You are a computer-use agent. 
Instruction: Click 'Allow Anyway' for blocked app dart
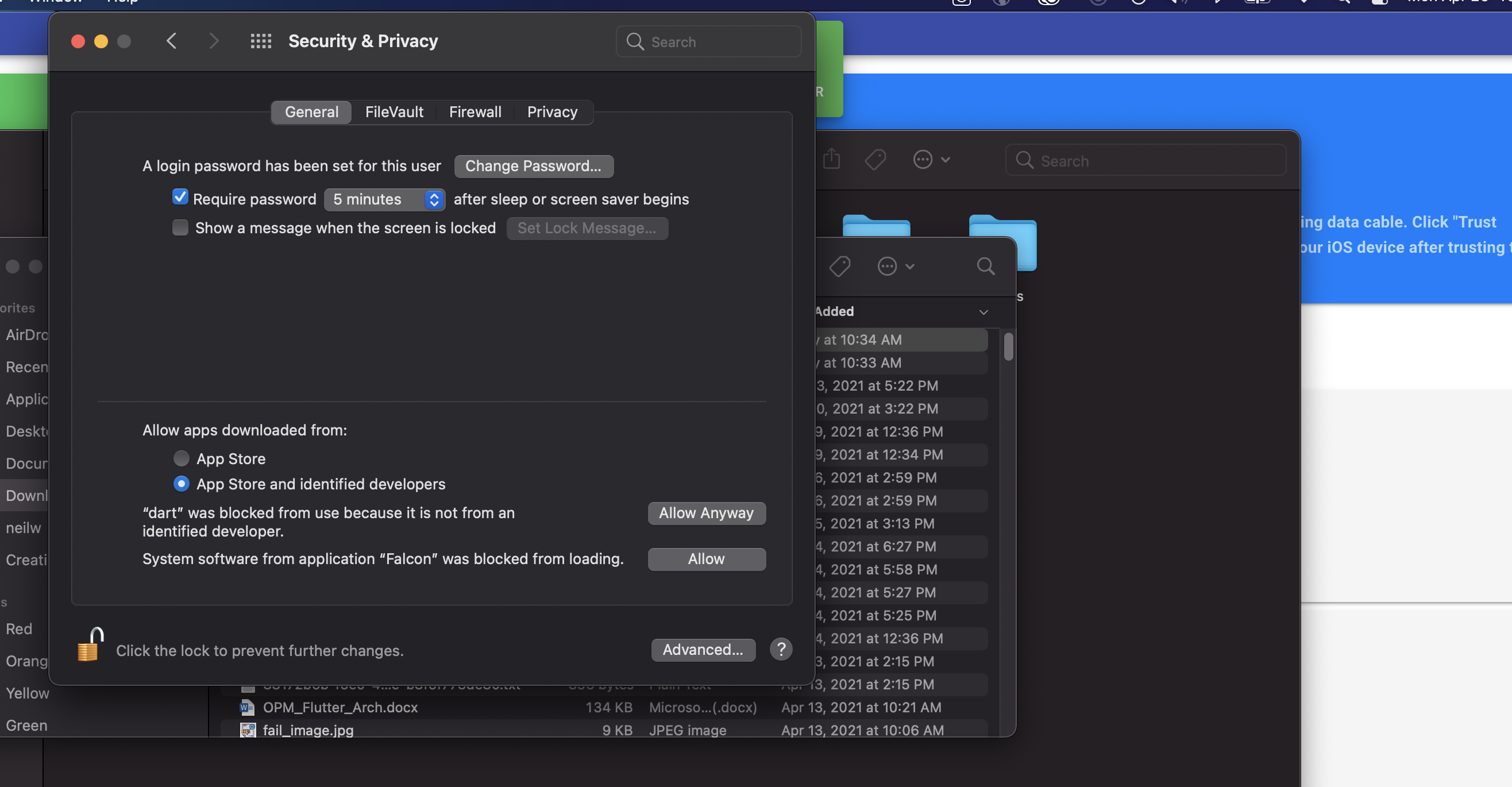tap(706, 513)
